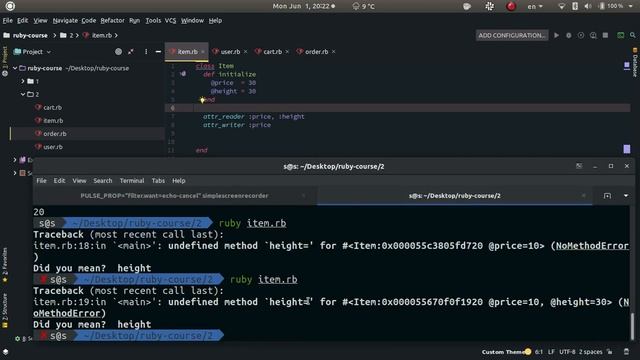The width and height of the screenshot is (640, 360).
Task: Close the item.rb editor tab
Action: 202,52
